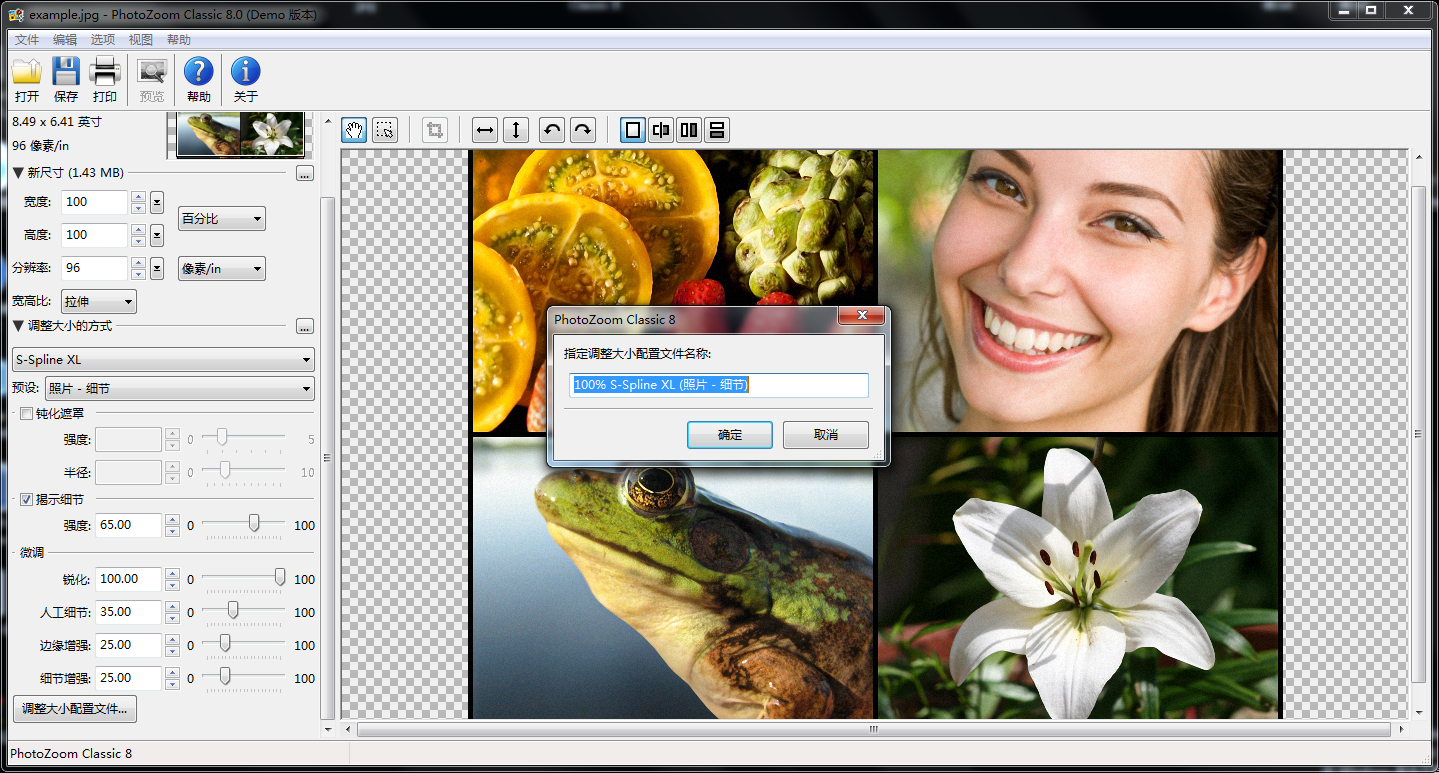Open the 预设 照片 - 细节 dropdown

pyautogui.click(x=180, y=389)
